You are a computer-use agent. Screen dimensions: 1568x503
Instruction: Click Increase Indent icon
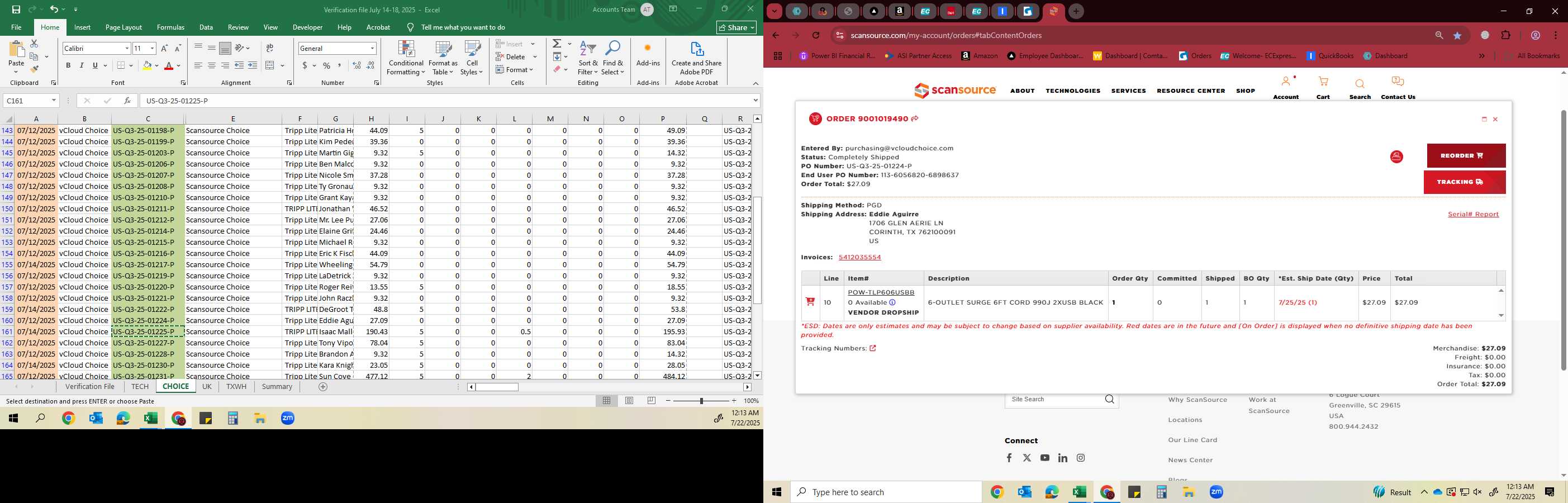pos(253,65)
